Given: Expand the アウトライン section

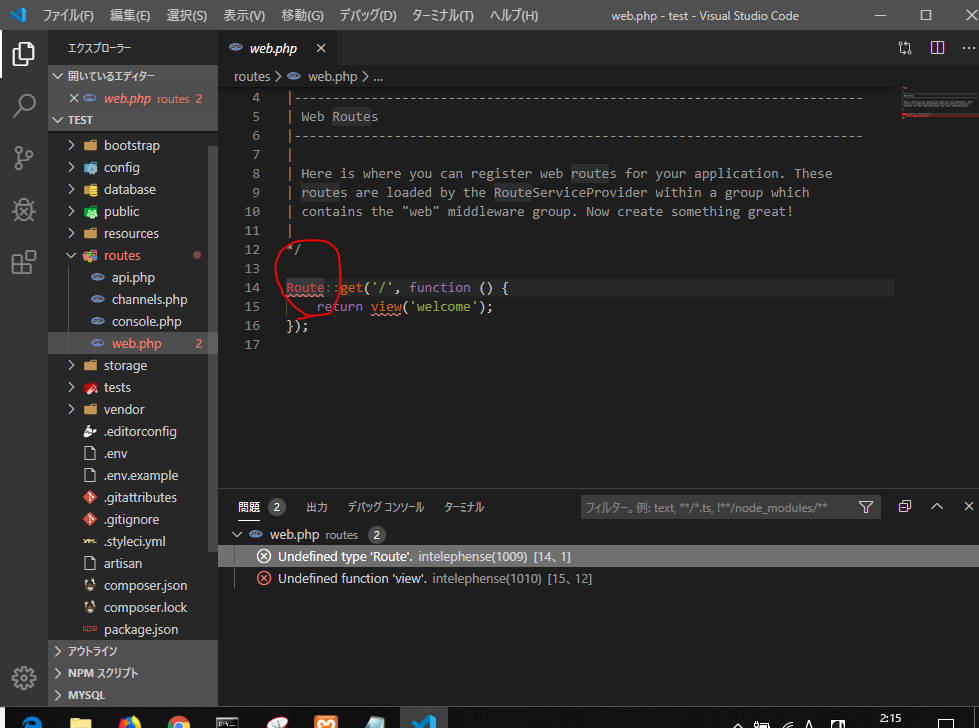Looking at the screenshot, I should pyautogui.click(x=132, y=651).
